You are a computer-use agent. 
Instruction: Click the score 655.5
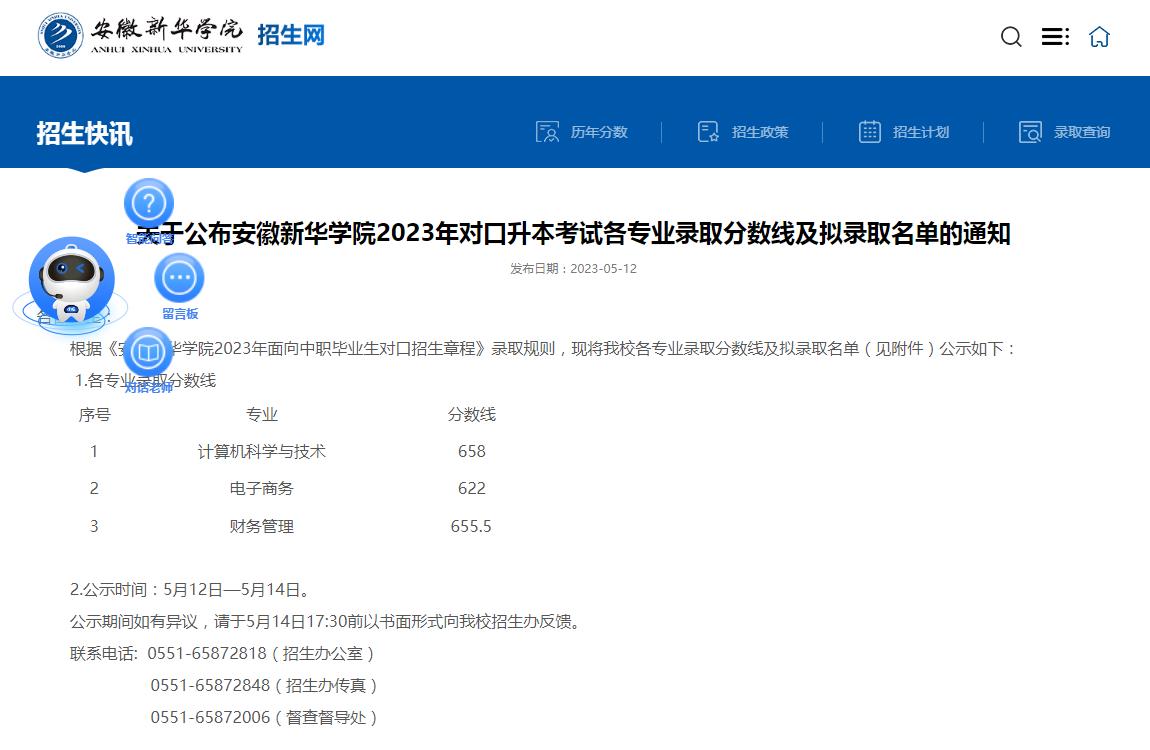click(471, 526)
